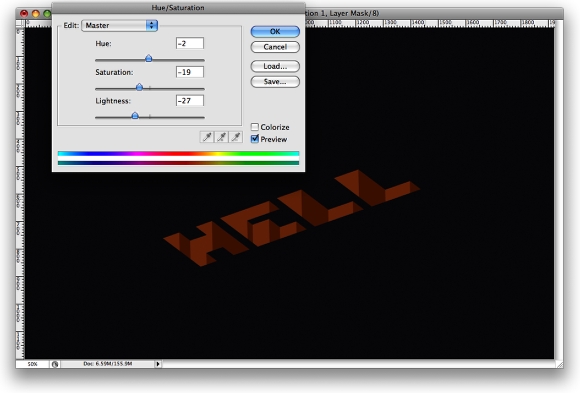This screenshot has width=580, height=393.
Task: Click the Lightness slider handle
Action: (x=135, y=115)
